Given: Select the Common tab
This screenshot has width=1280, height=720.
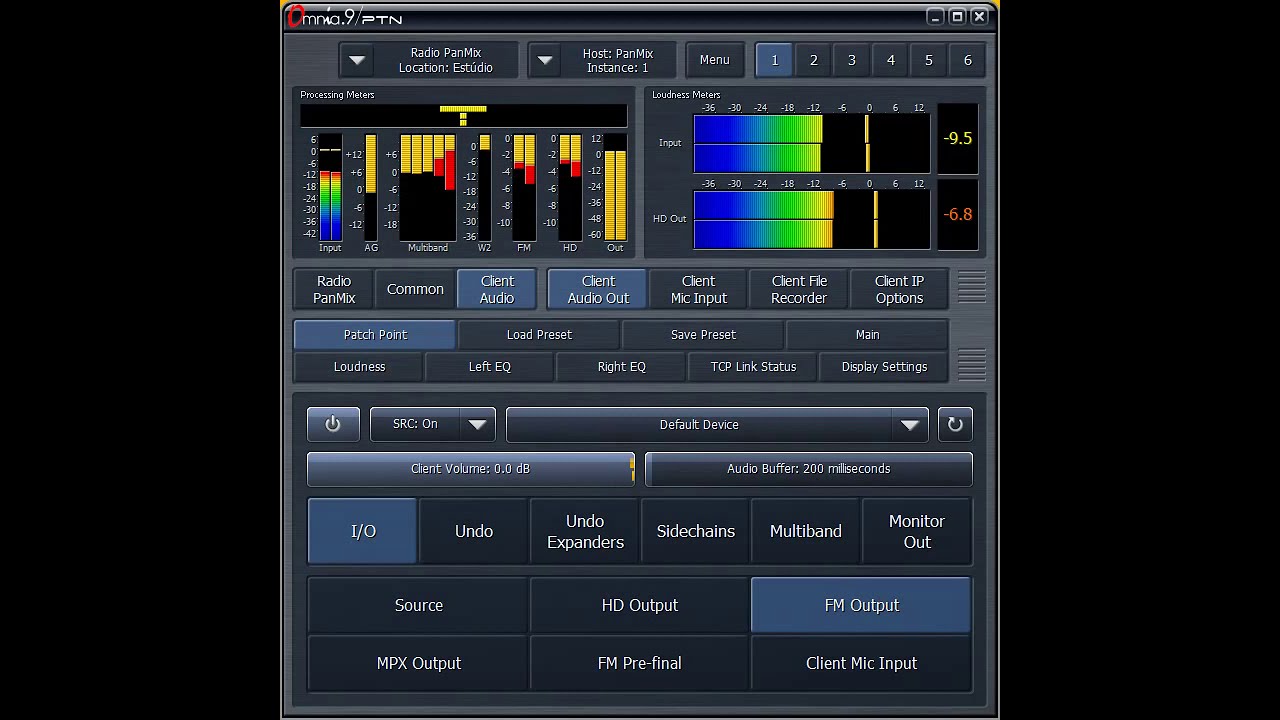Looking at the screenshot, I should coord(415,289).
